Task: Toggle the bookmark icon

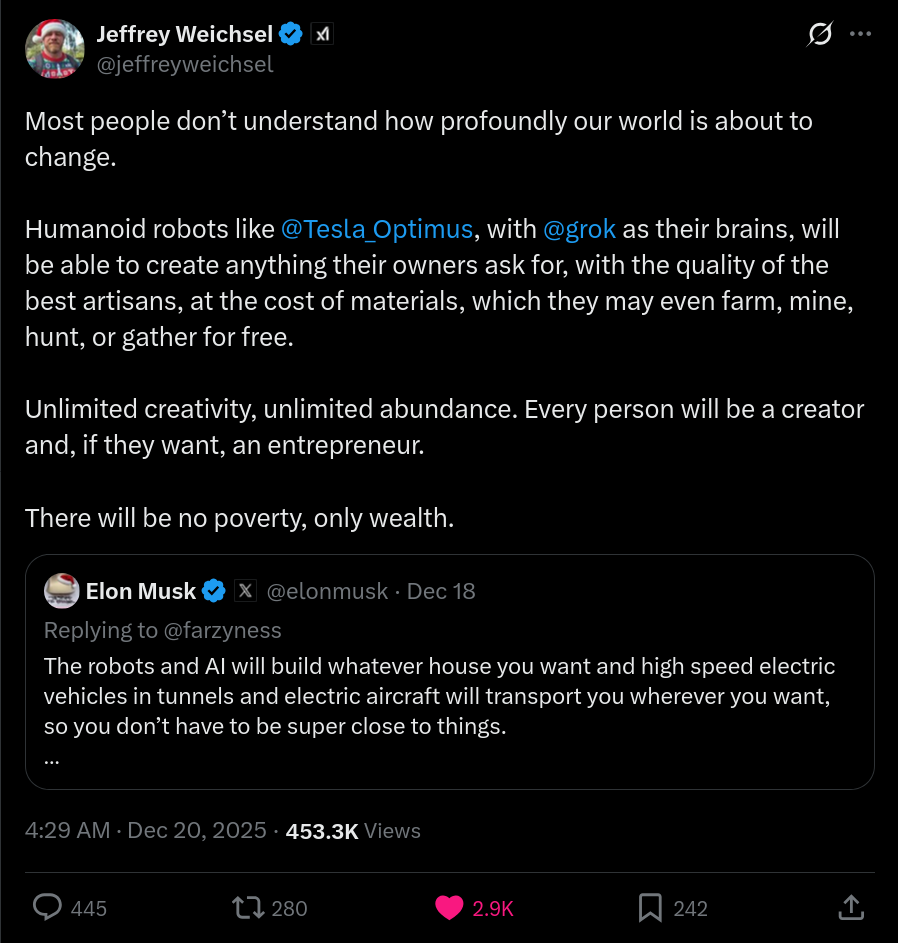Action: point(650,907)
